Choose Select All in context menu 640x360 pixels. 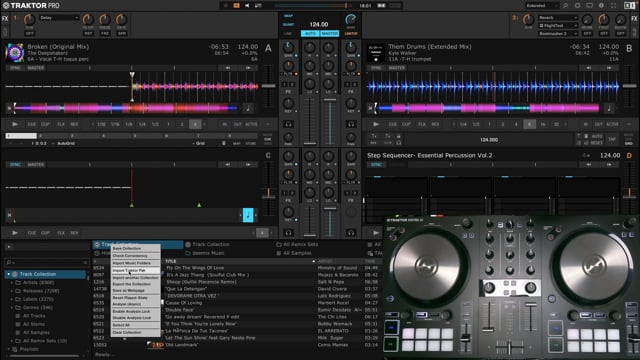(136, 325)
